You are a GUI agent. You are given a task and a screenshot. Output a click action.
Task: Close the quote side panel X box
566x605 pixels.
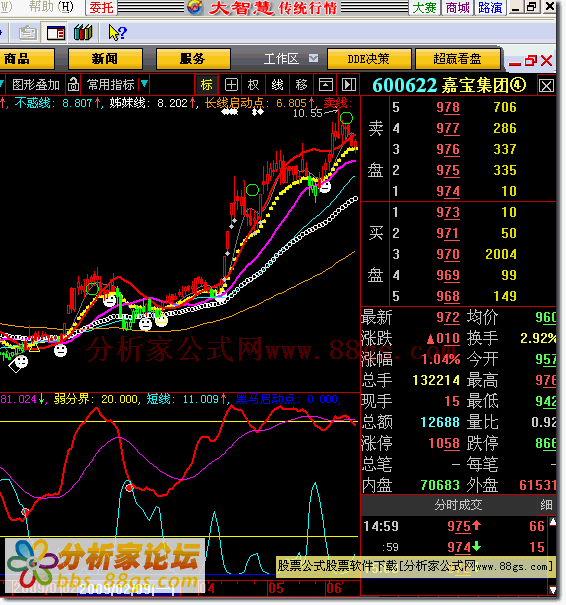pos(546,86)
